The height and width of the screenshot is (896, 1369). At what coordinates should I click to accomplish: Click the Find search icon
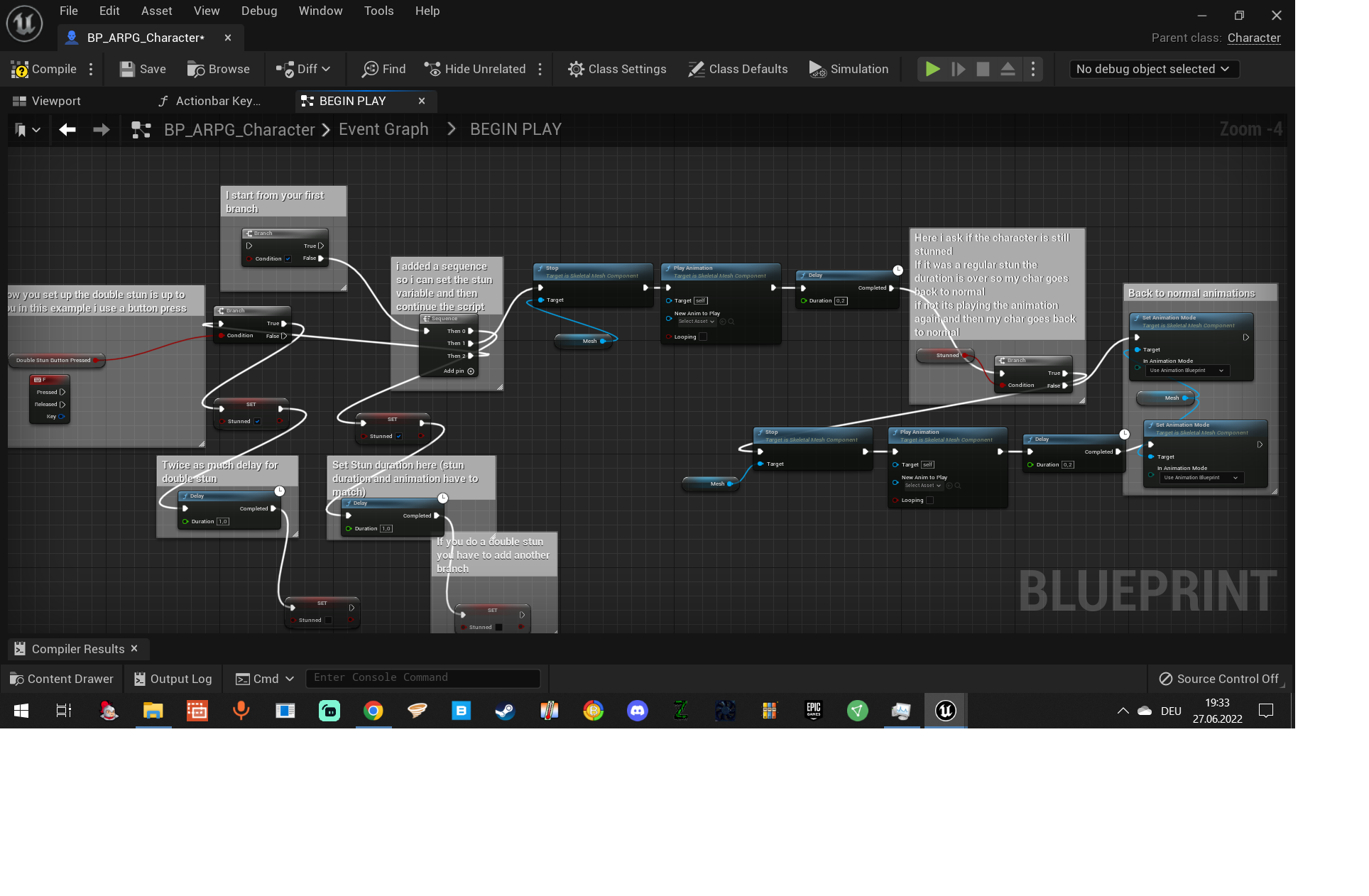(x=370, y=69)
